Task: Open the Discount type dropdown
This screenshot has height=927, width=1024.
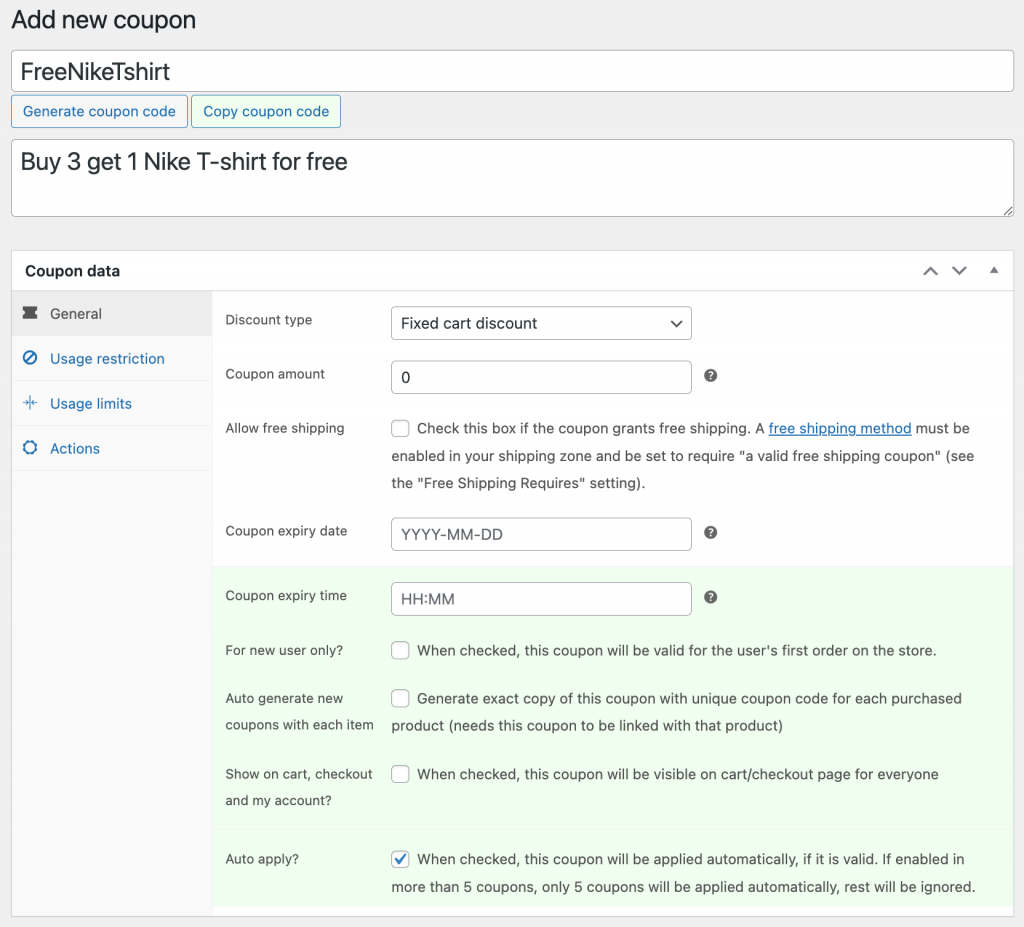Action: coord(540,323)
